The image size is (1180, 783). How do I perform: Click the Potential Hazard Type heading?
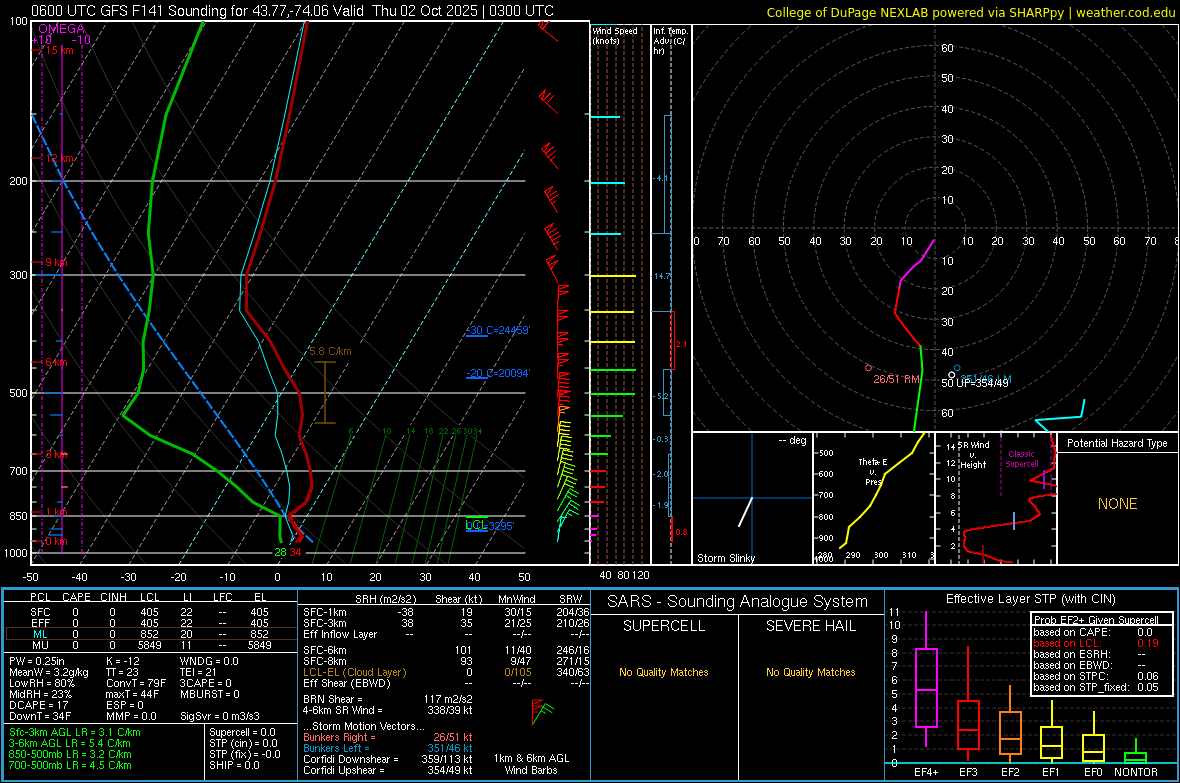tap(1117, 443)
